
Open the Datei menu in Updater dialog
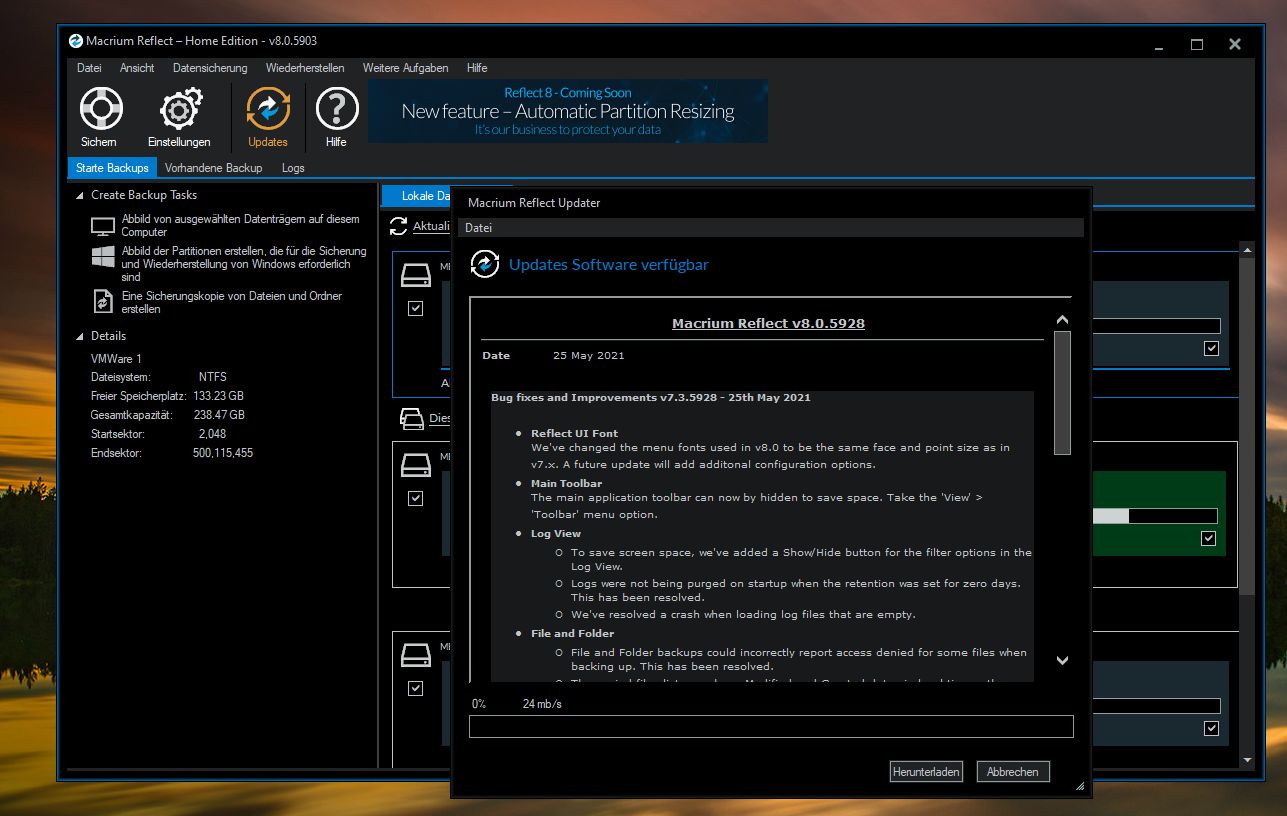[478, 228]
